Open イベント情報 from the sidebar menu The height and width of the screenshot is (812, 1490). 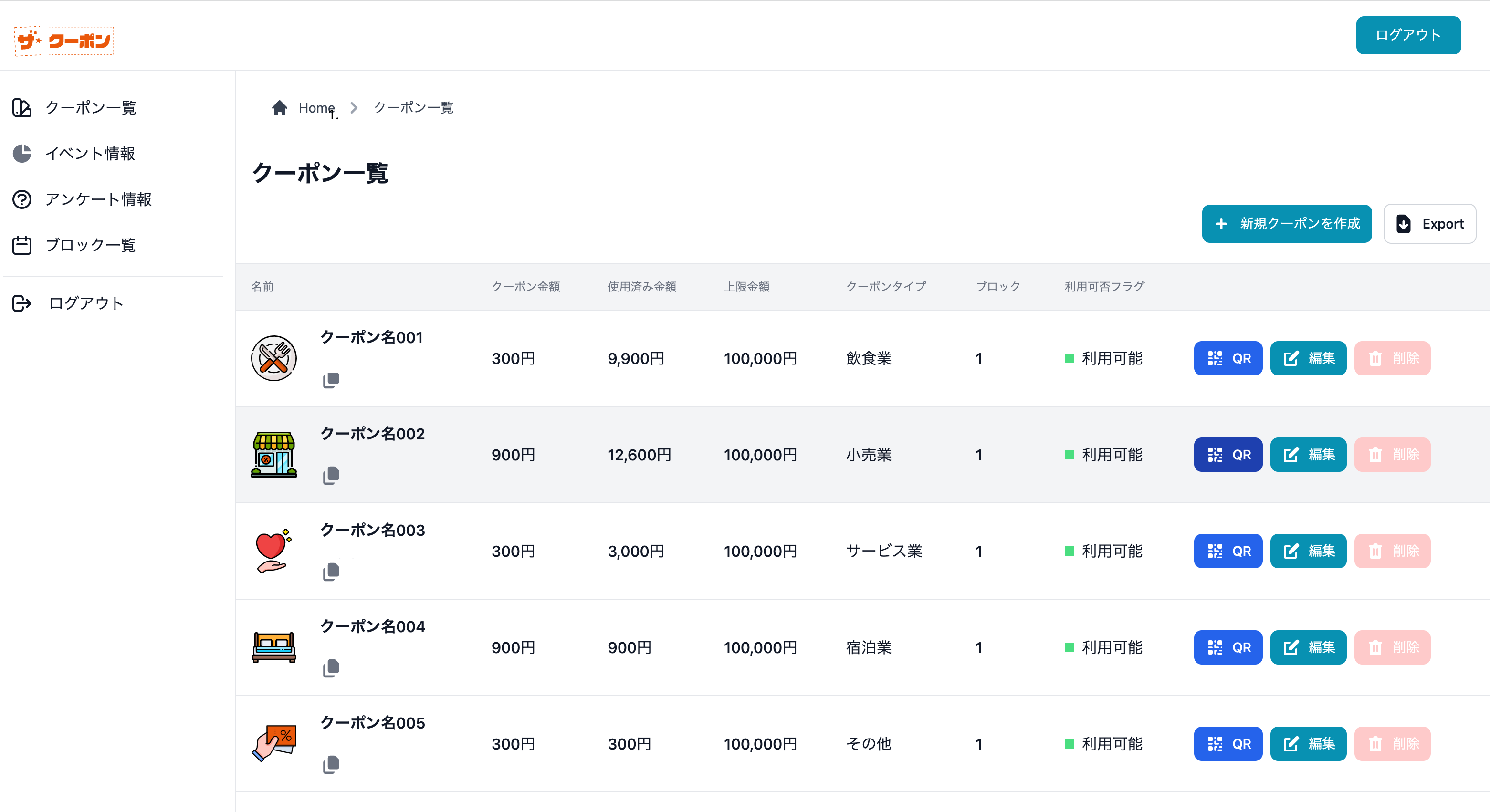pyautogui.click(x=91, y=153)
